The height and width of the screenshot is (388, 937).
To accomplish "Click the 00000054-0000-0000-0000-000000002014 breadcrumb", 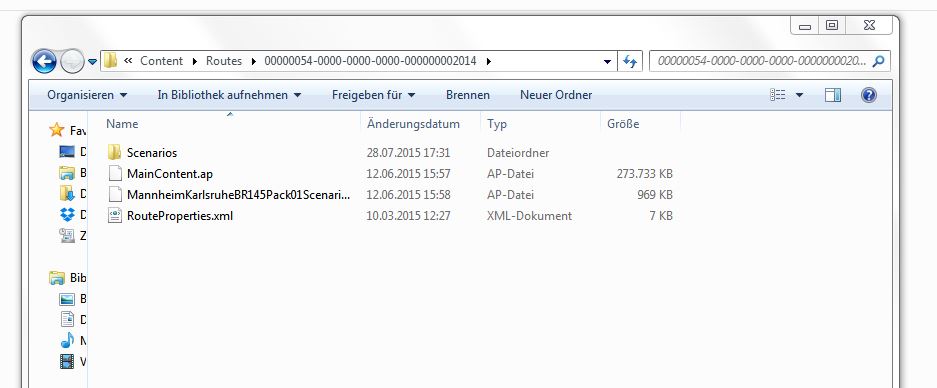I will [370, 61].
